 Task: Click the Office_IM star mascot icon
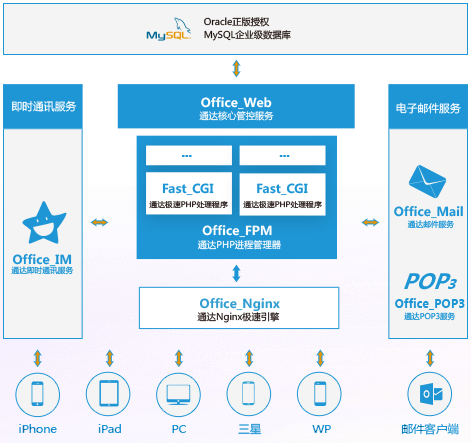[x=44, y=223]
